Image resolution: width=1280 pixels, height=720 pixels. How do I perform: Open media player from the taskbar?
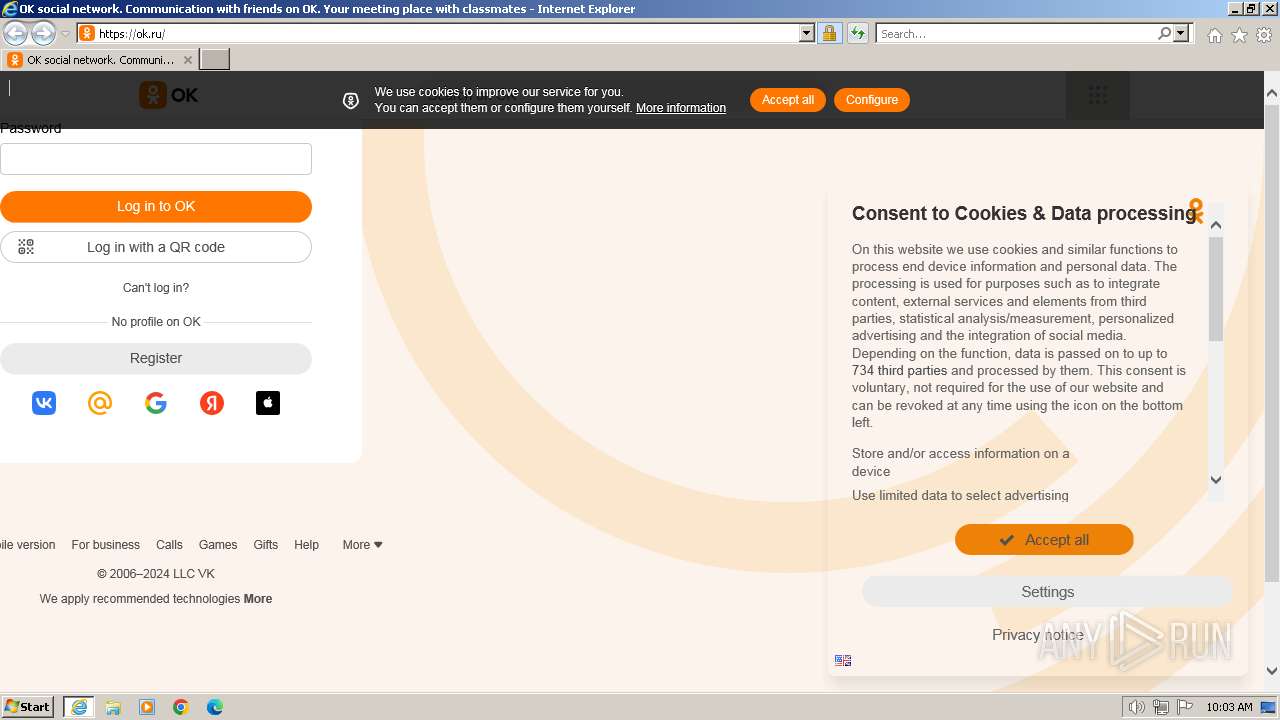point(147,707)
